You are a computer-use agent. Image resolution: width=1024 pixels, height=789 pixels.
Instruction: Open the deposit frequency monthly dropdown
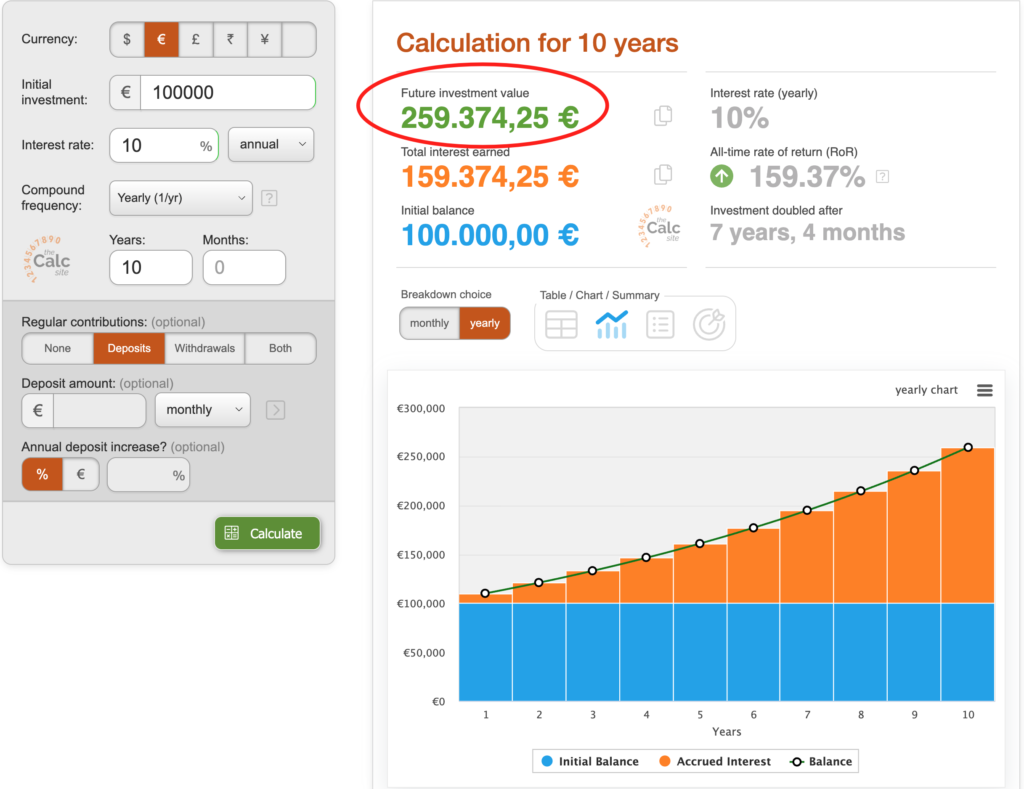coord(202,410)
